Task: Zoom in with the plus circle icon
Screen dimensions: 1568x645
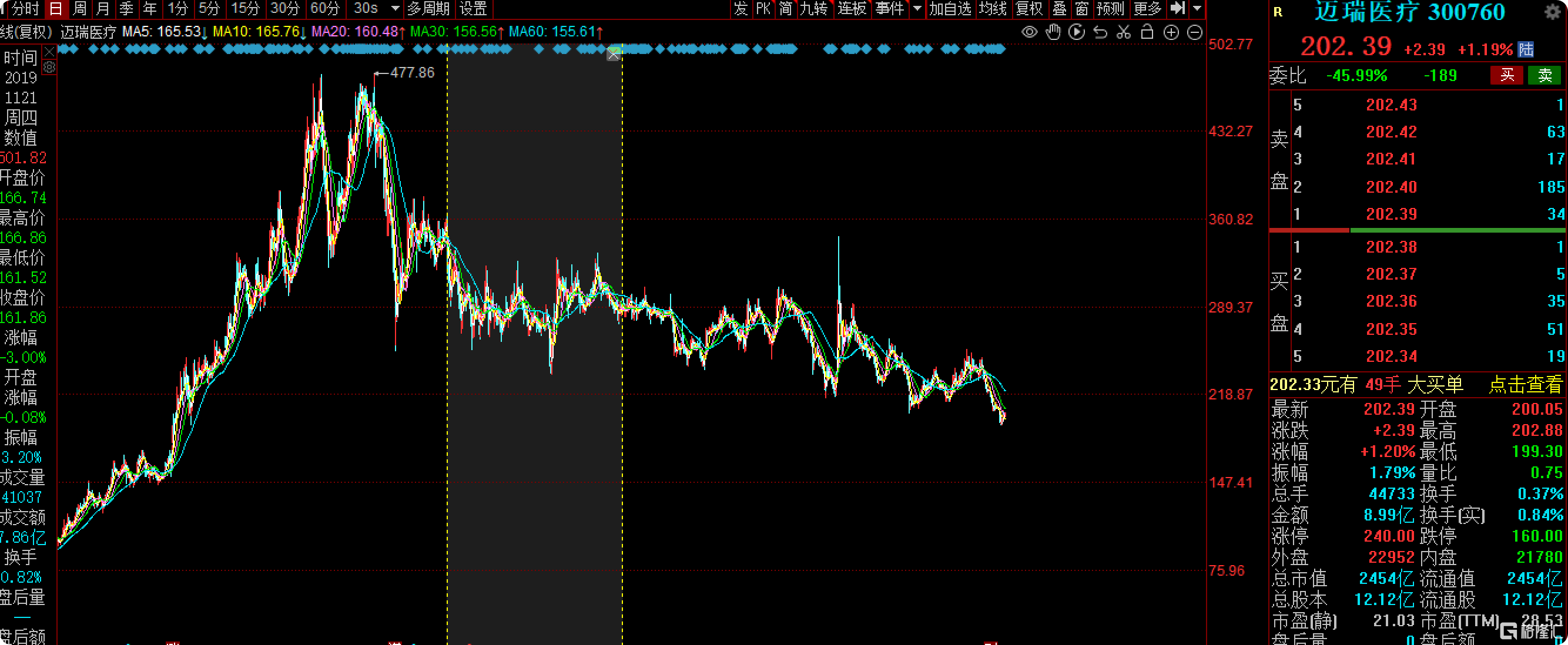Action: [x=1171, y=32]
